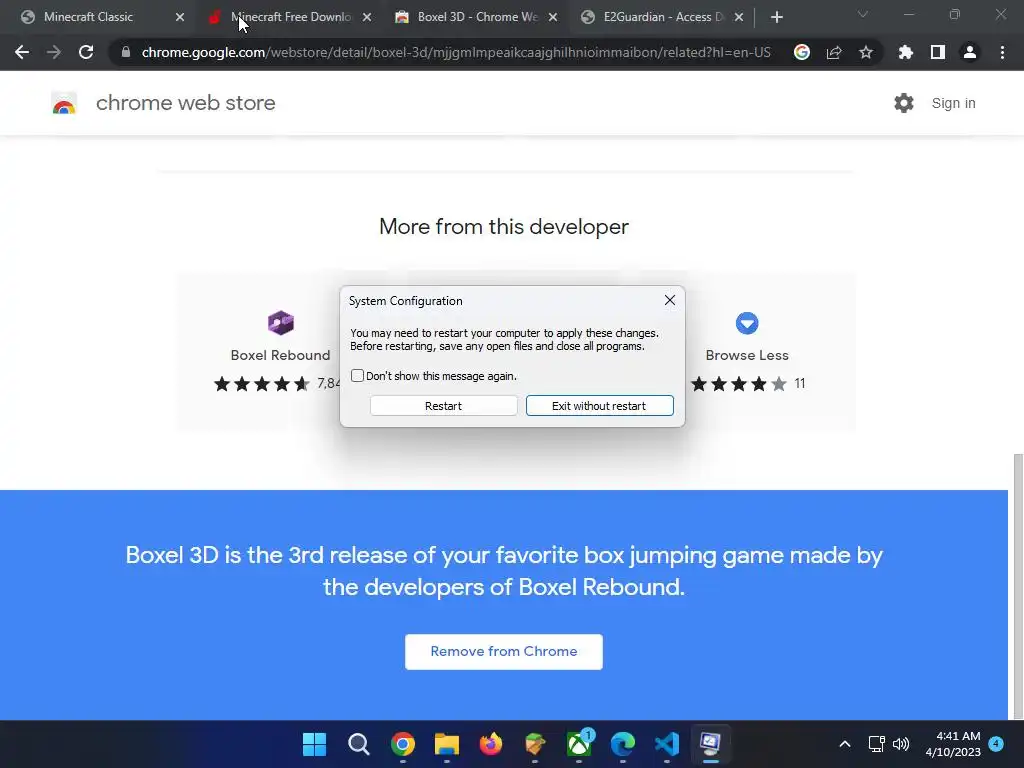
Task: Close the Minecraft Free Download tab
Action: point(366,17)
